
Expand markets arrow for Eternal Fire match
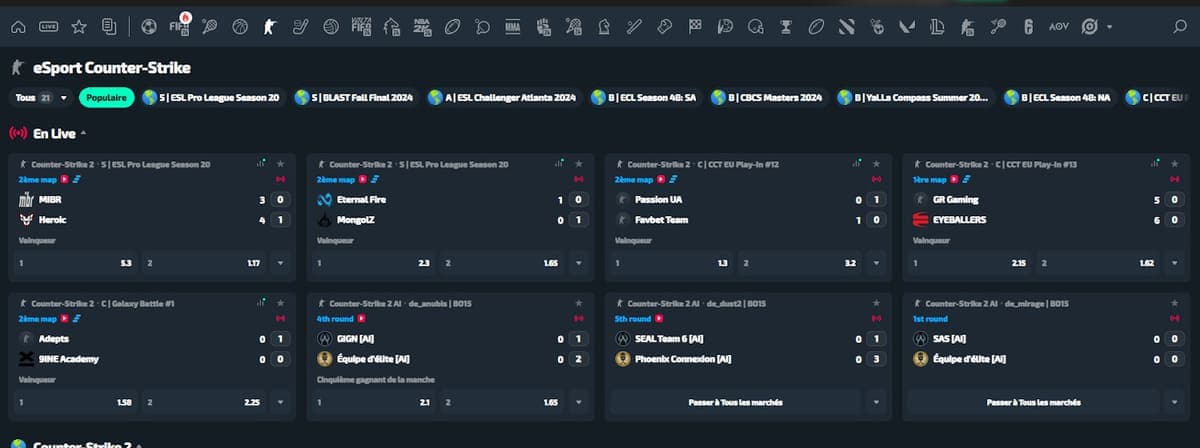(578, 263)
